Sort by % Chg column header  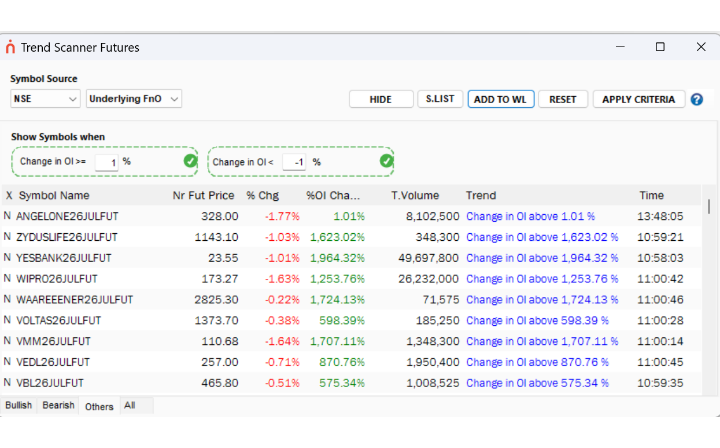(263, 195)
